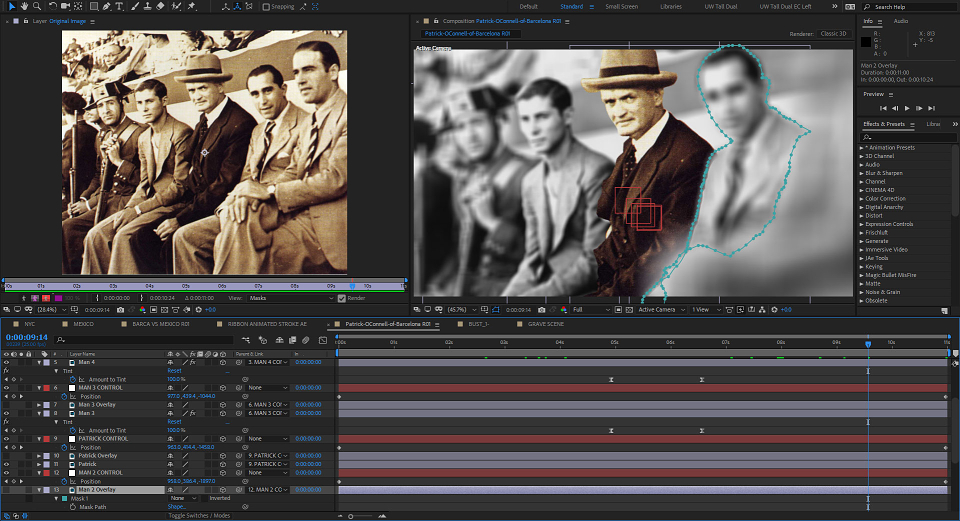Viewport: 960px width, 521px height.
Task: Hide the PATRICK CONTROL layer
Action: point(7,439)
